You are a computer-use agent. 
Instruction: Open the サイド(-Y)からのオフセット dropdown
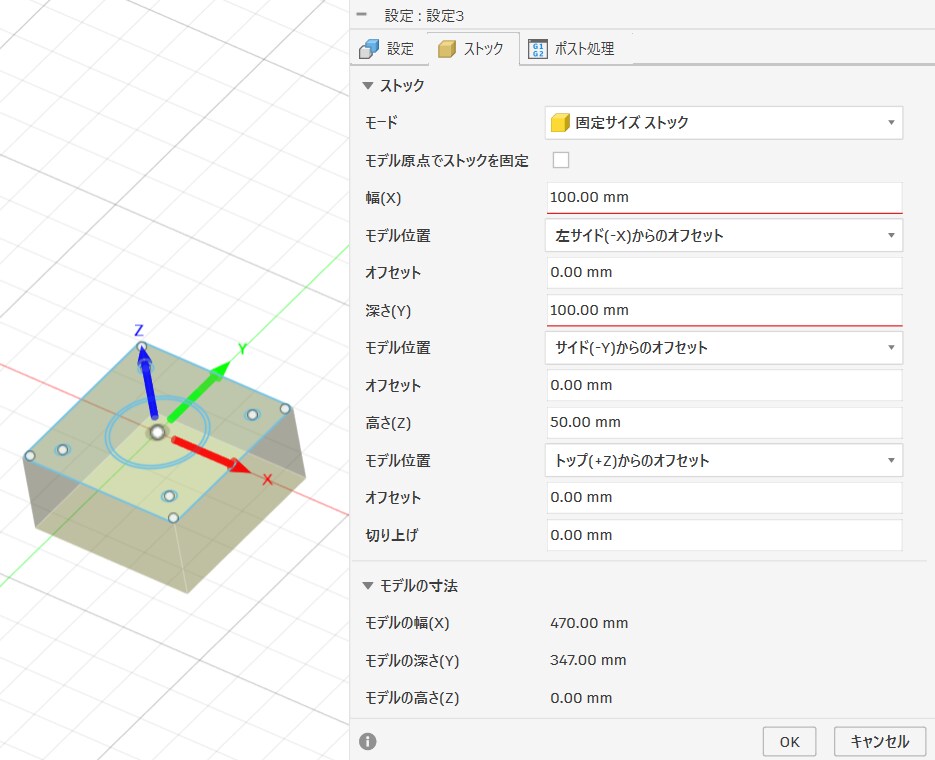click(x=723, y=348)
